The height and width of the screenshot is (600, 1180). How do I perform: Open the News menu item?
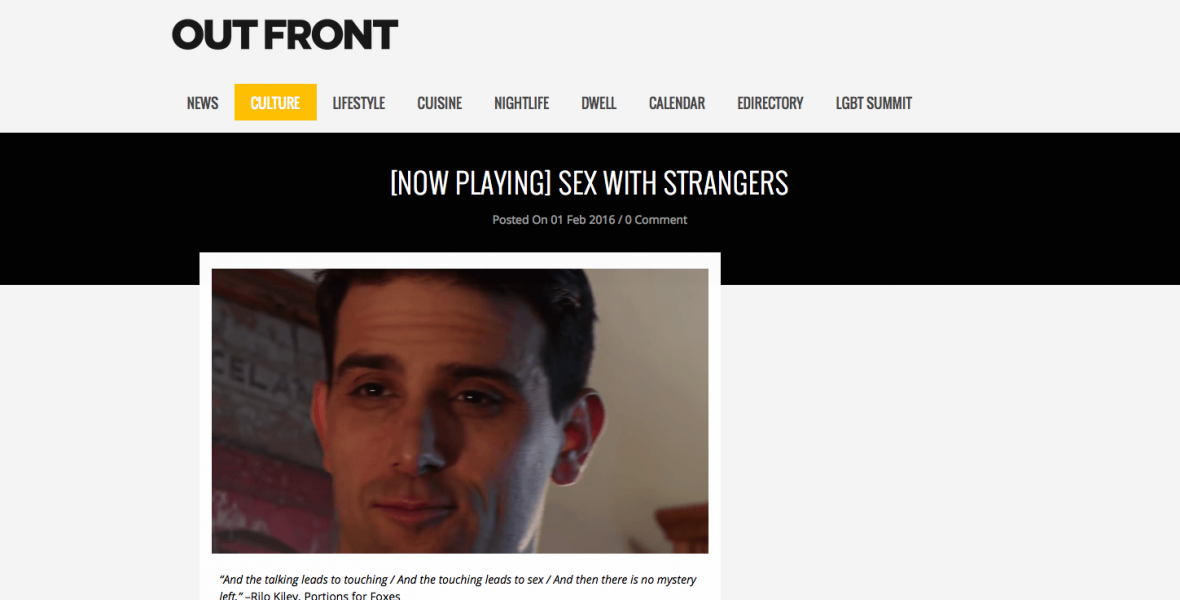point(202,103)
